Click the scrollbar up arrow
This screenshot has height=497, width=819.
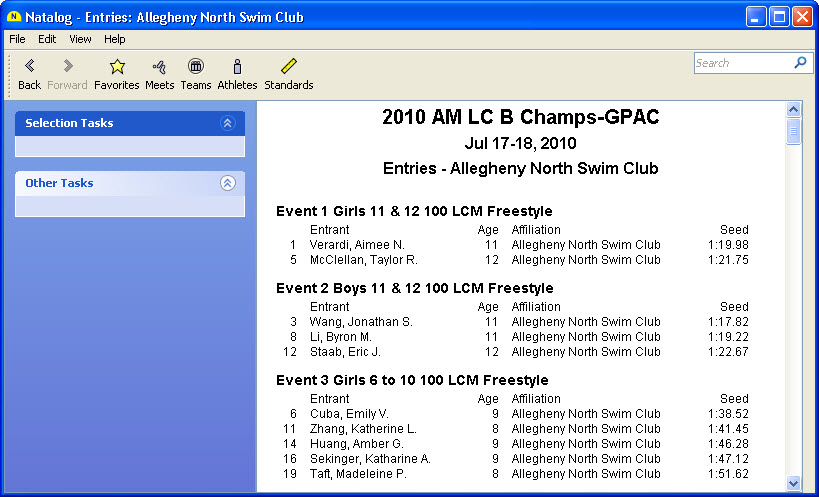point(794,109)
